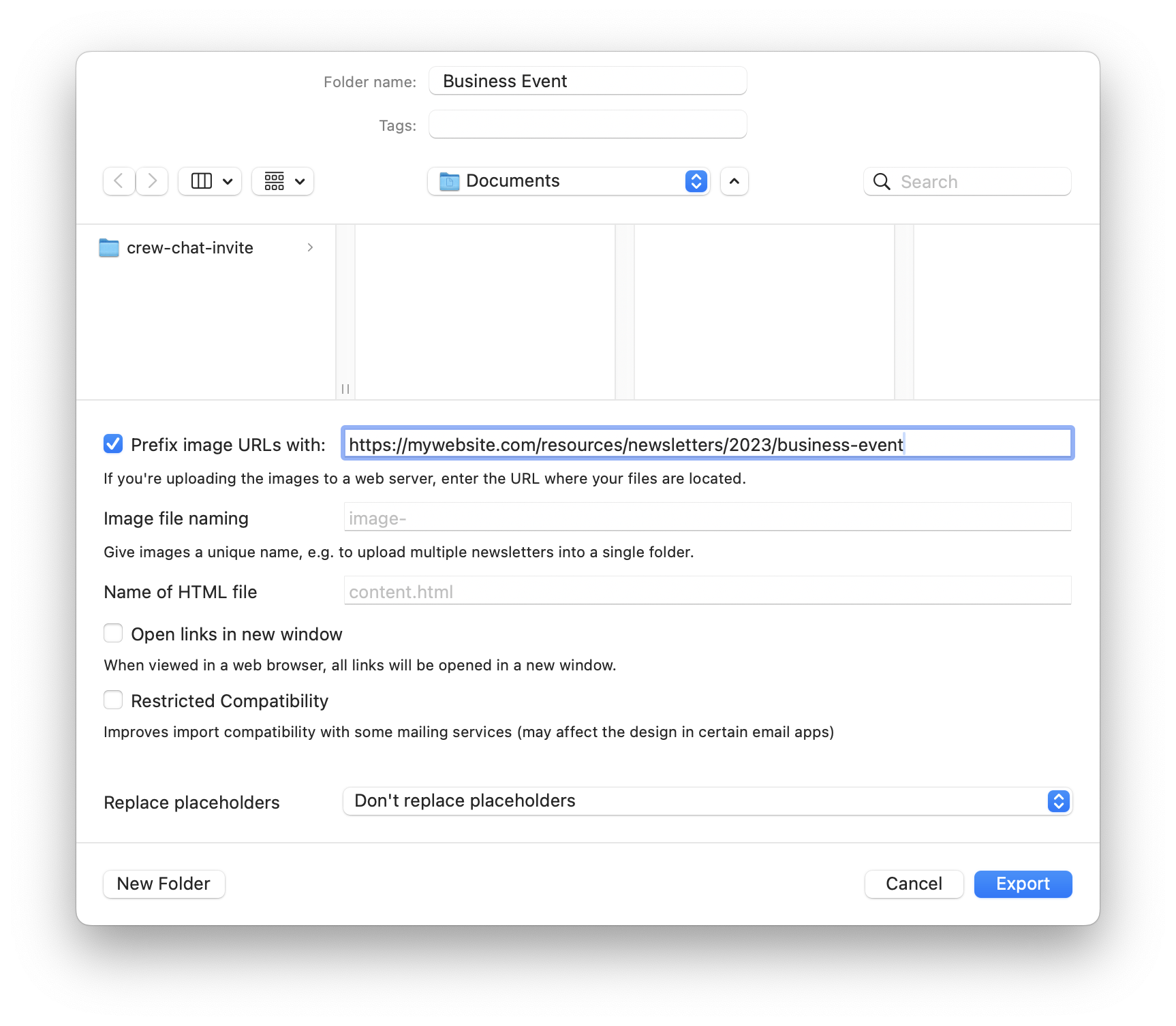This screenshot has height=1026, width=1176.
Task: Click the Tags input field
Action: coord(587,124)
